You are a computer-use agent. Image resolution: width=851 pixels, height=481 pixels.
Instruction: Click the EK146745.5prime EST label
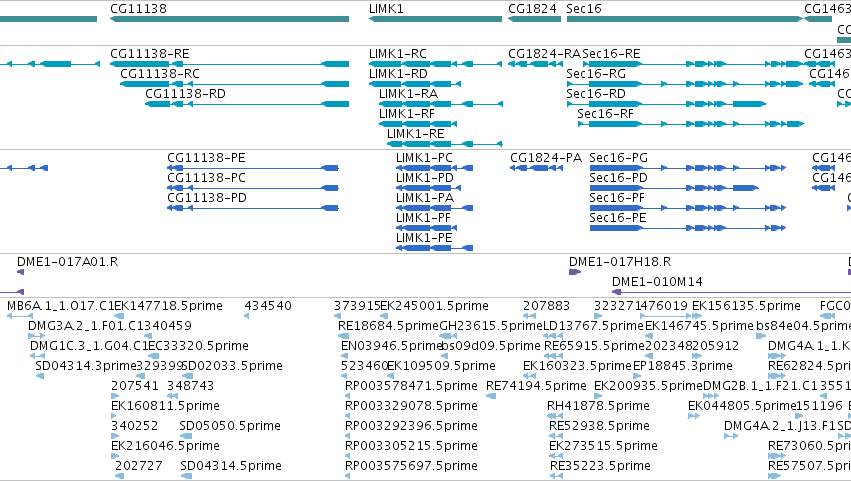[x=699, y=326]
